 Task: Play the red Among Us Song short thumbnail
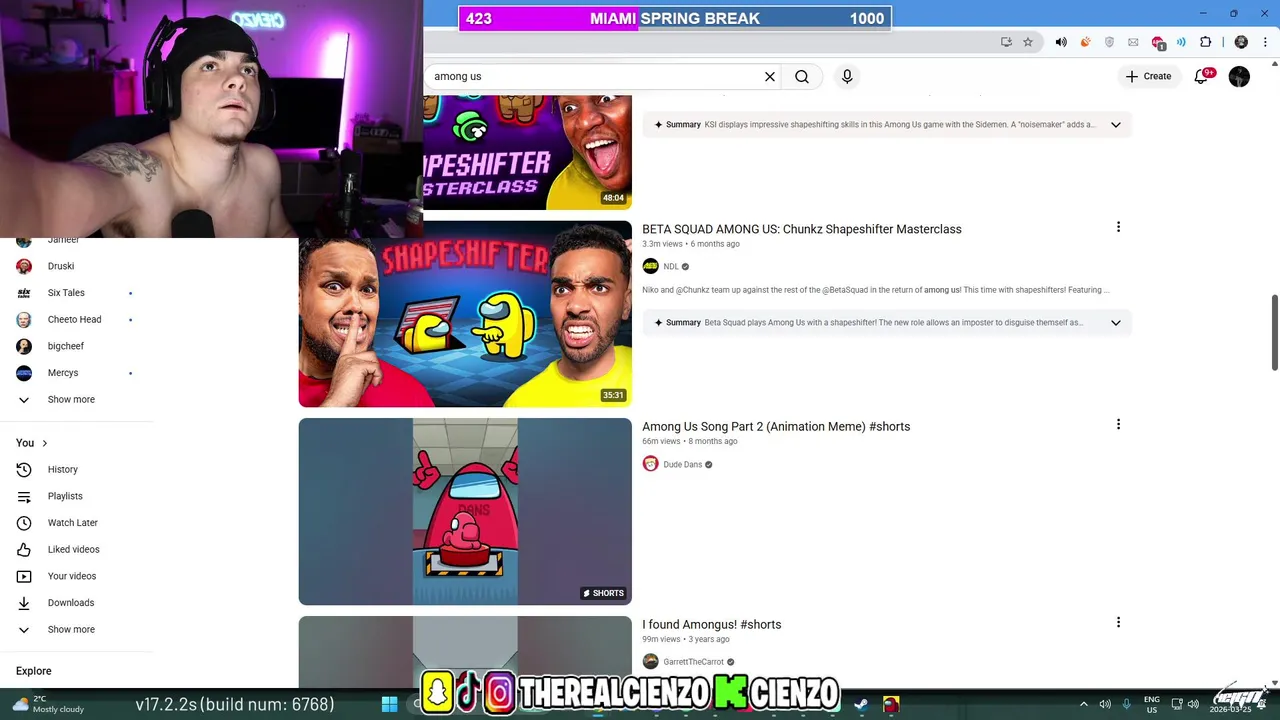[465, 511]
